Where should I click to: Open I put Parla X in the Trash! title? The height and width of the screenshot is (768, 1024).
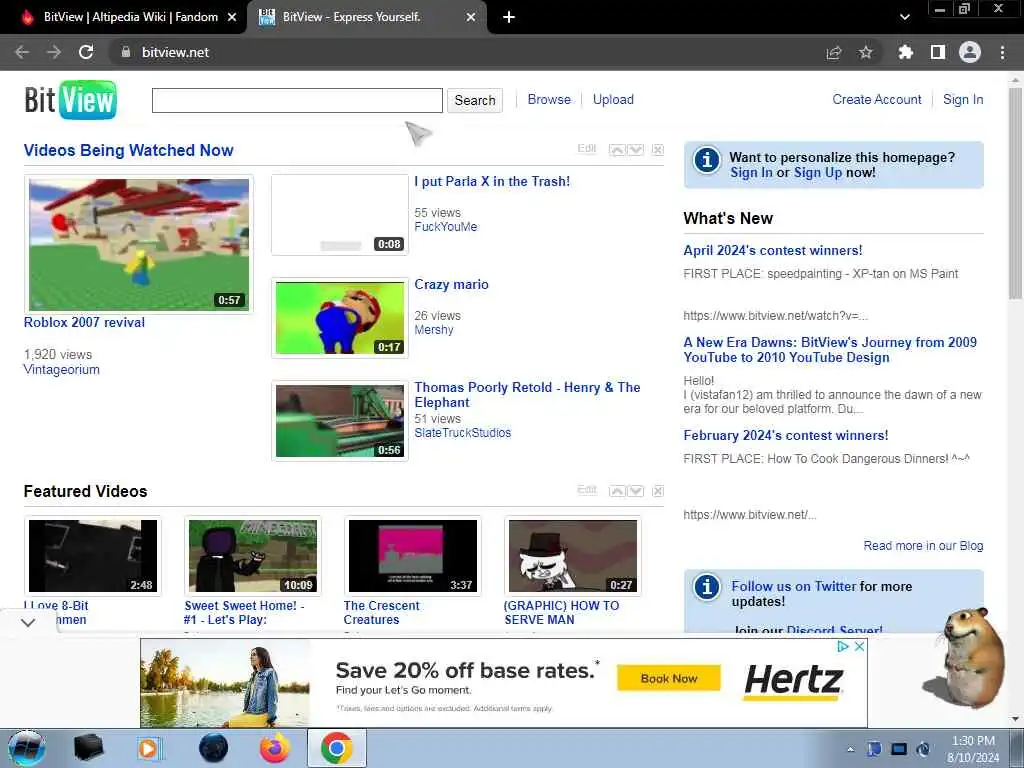pos(492,182)
